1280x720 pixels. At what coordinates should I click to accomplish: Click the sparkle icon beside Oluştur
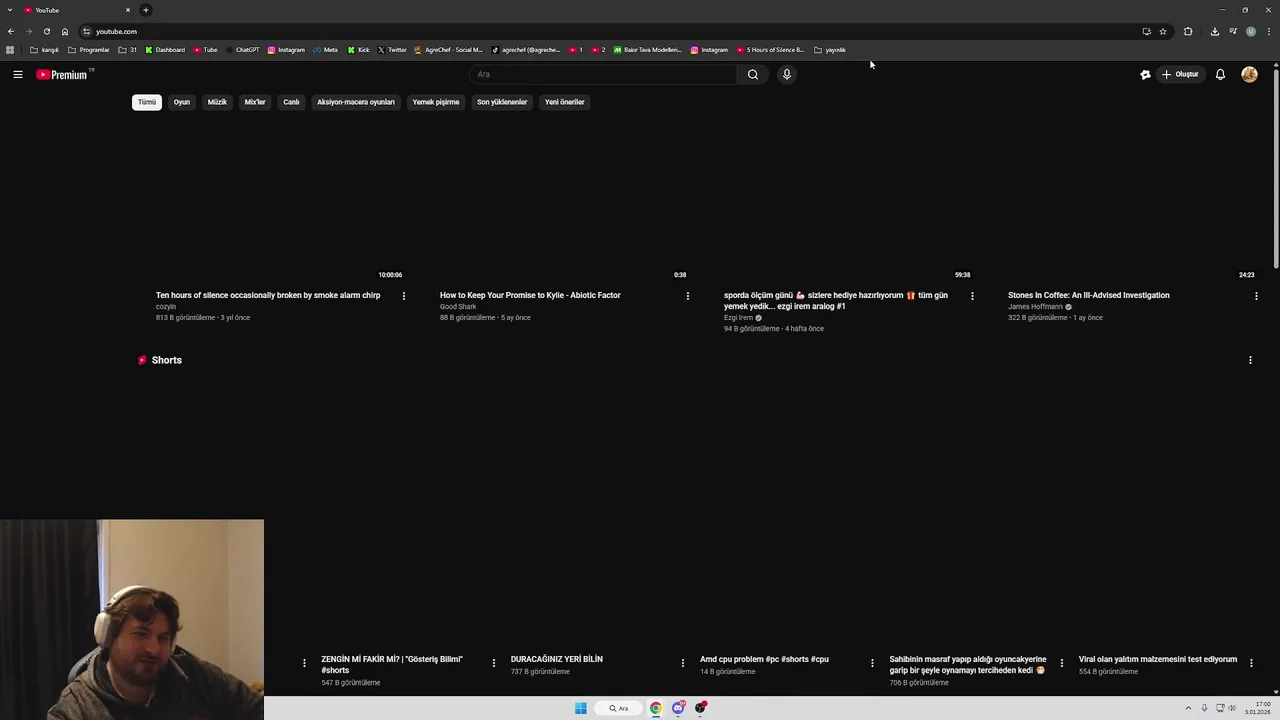click(1145, 74)
